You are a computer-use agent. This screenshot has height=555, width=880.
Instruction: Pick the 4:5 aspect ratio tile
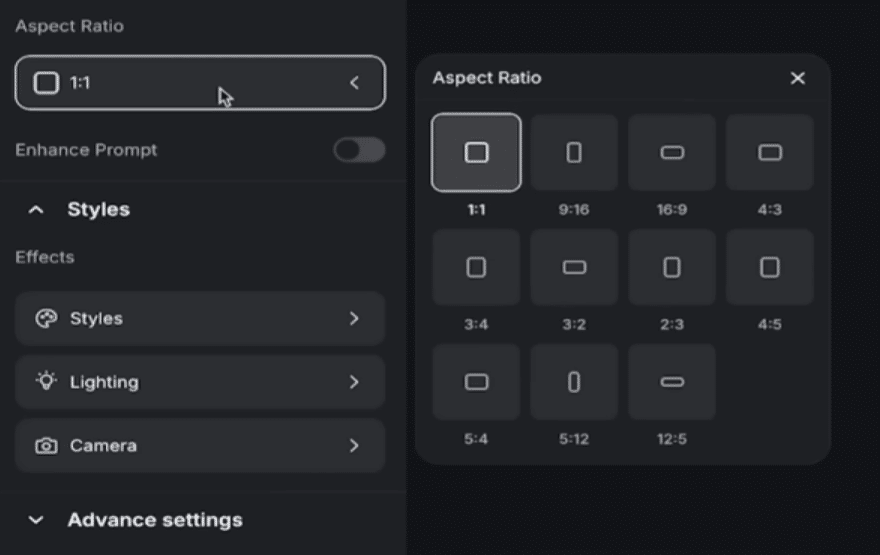coord(769,267)
